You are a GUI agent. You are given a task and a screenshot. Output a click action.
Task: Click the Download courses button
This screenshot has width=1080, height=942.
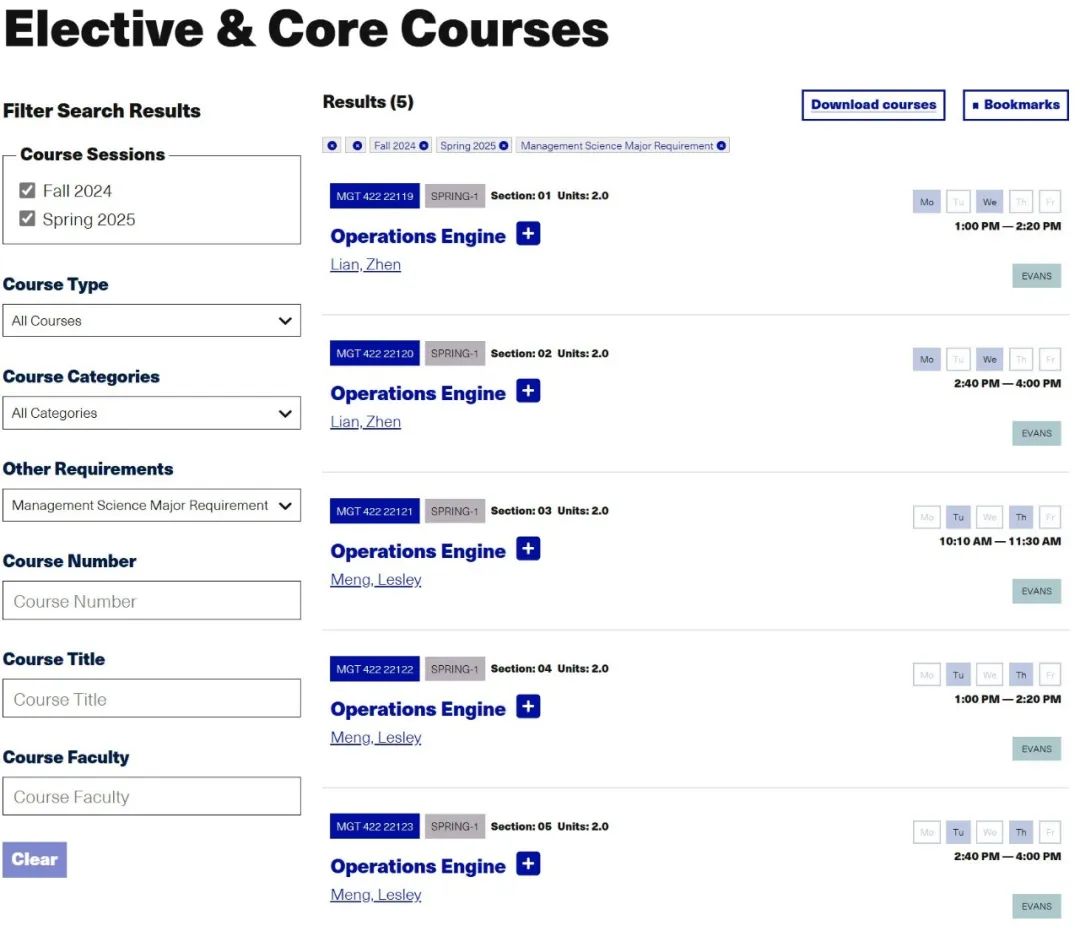873,104
